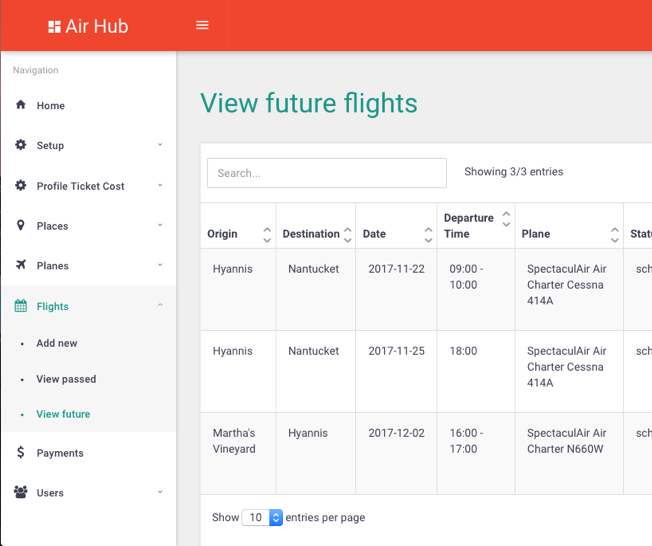The image size is (652, 546).
Task: Sort table by Origin column
Action: coord(266,234)
